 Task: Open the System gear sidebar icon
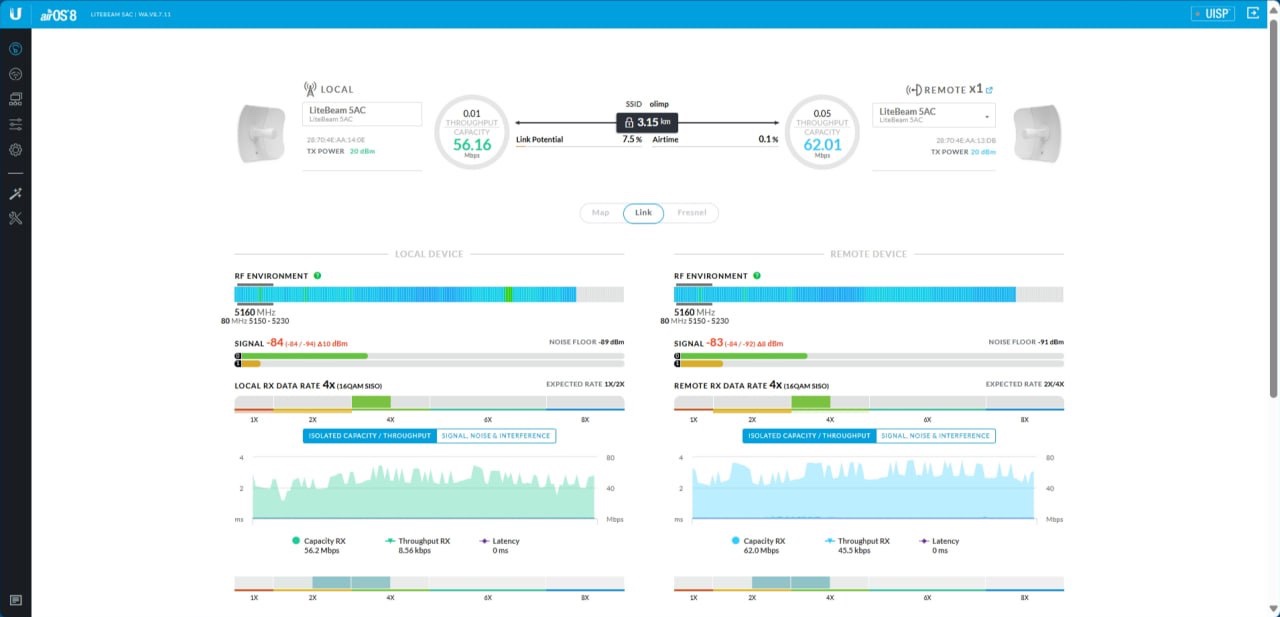coord(15,150)
